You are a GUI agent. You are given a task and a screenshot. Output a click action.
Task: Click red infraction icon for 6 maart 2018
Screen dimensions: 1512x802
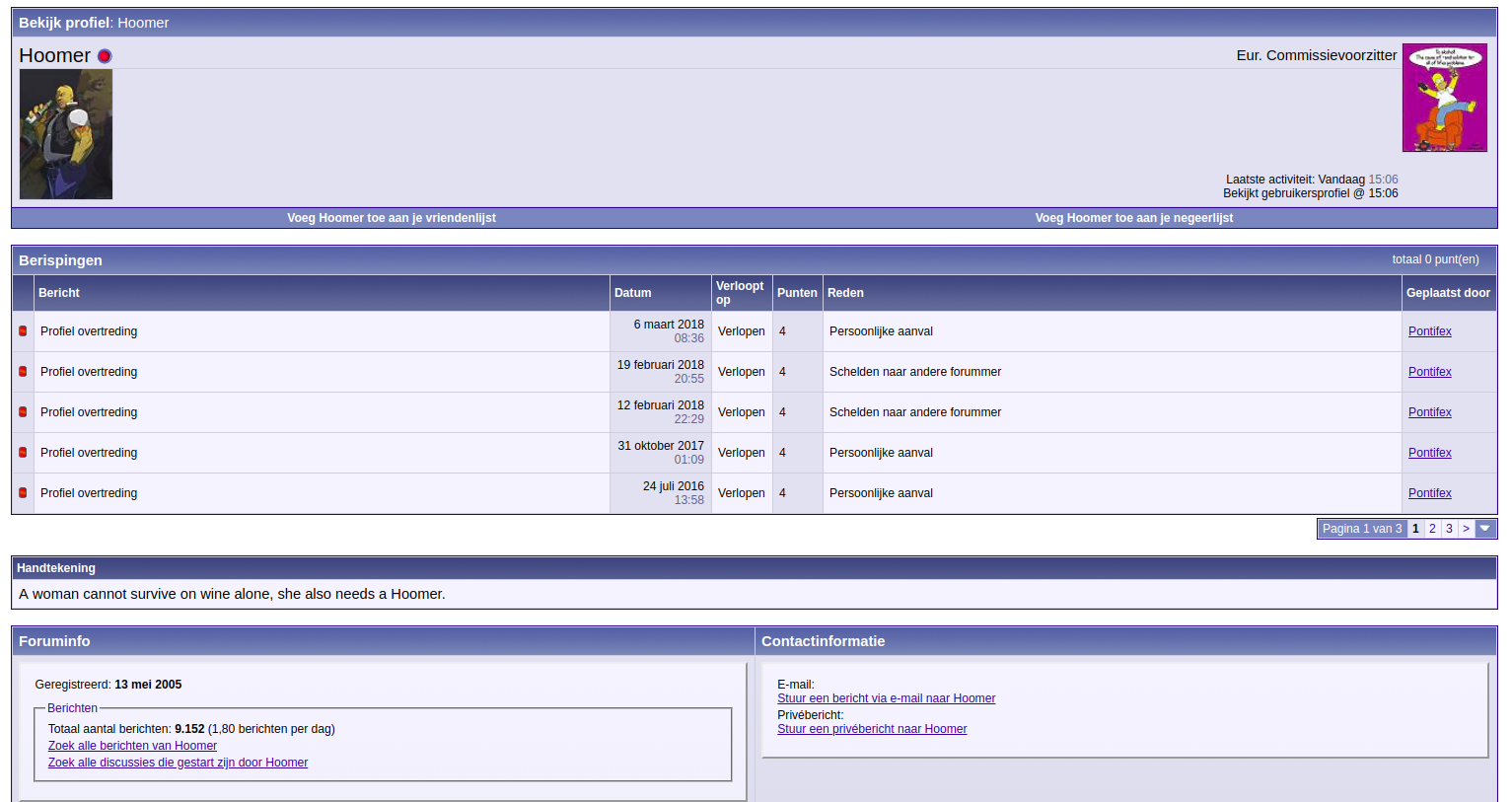(x=23, y=331)
